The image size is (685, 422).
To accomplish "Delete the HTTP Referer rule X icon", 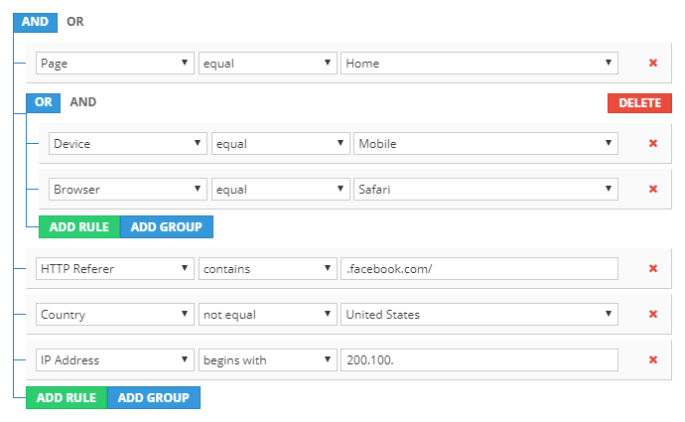I will coord(653,268).
